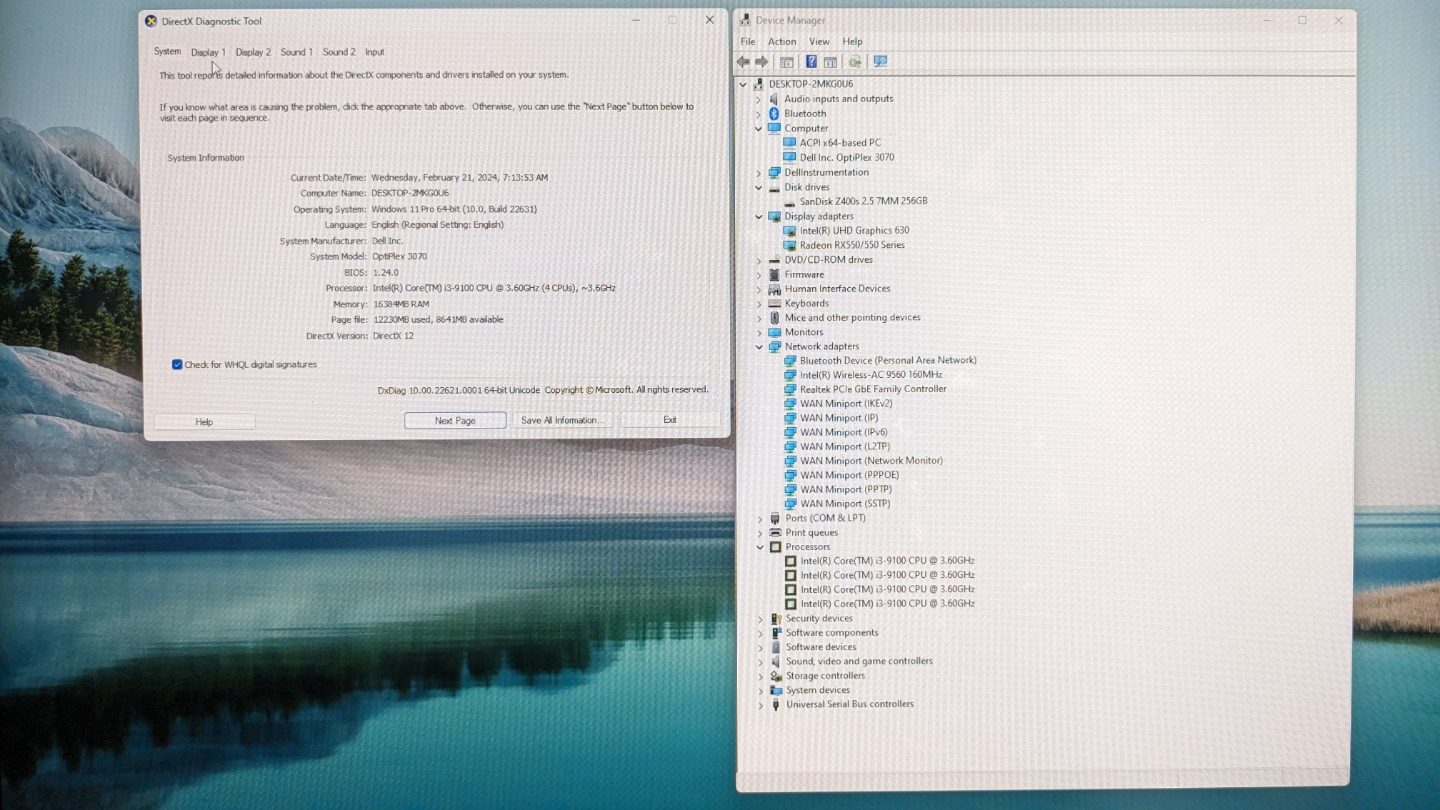Screen dimensions: 1440x810
Task: Toggle the Show/Hide Console Tree toolbar icon
Action: tap(787, 62)
